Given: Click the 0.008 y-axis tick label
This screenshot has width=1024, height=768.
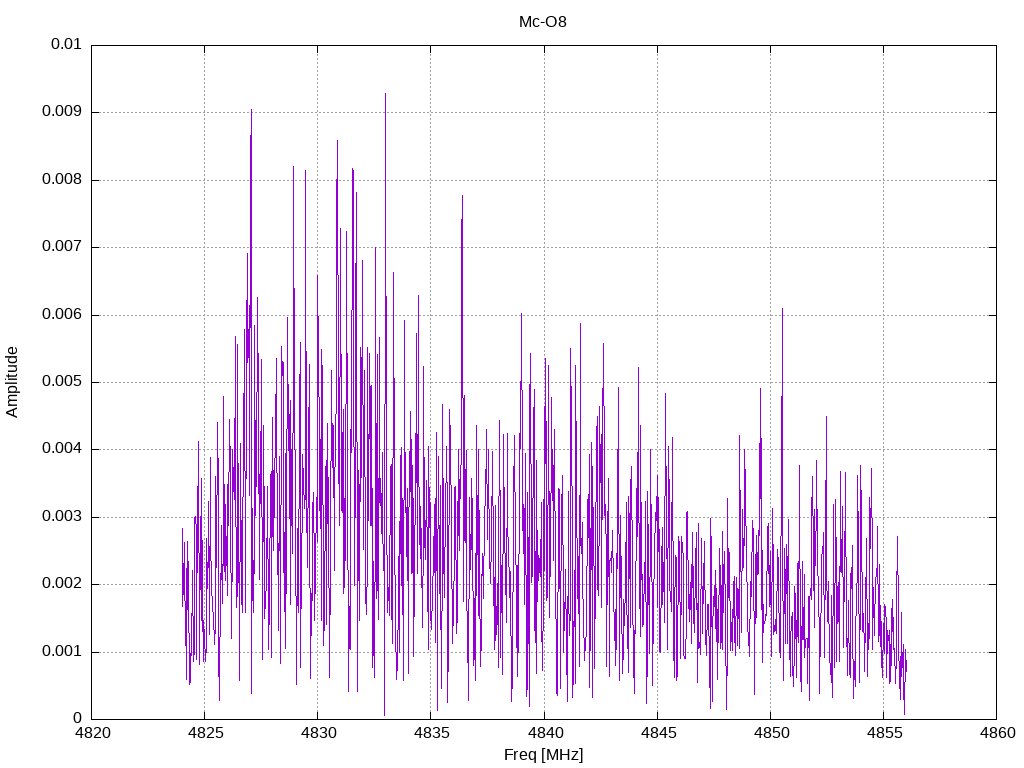Looking at the screenshot, I should point(62,180).
